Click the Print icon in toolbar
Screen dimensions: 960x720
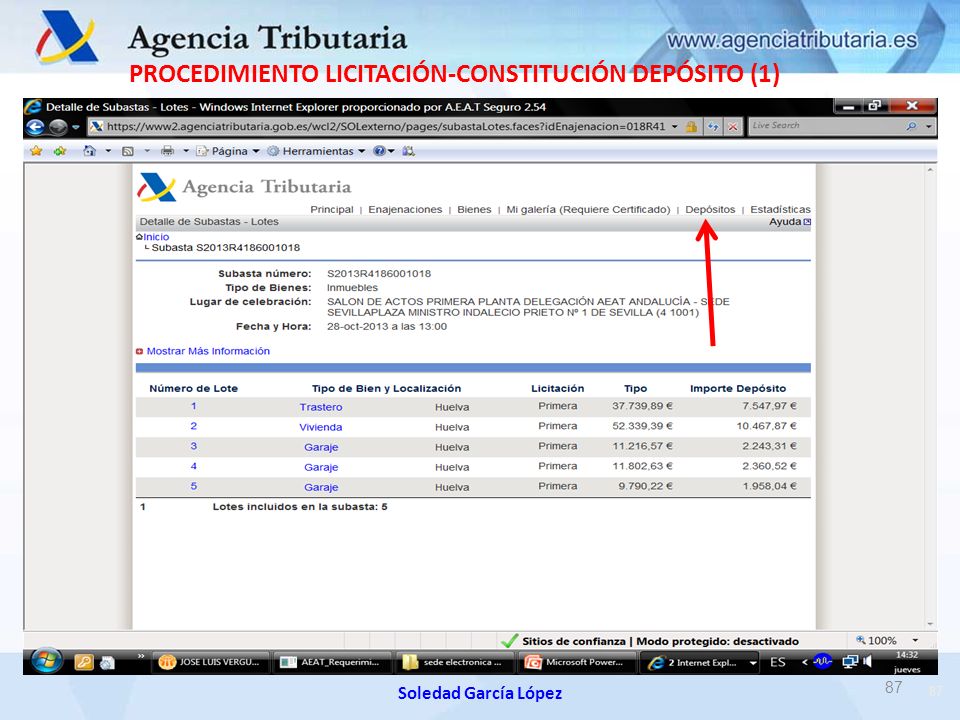(167, 151)
